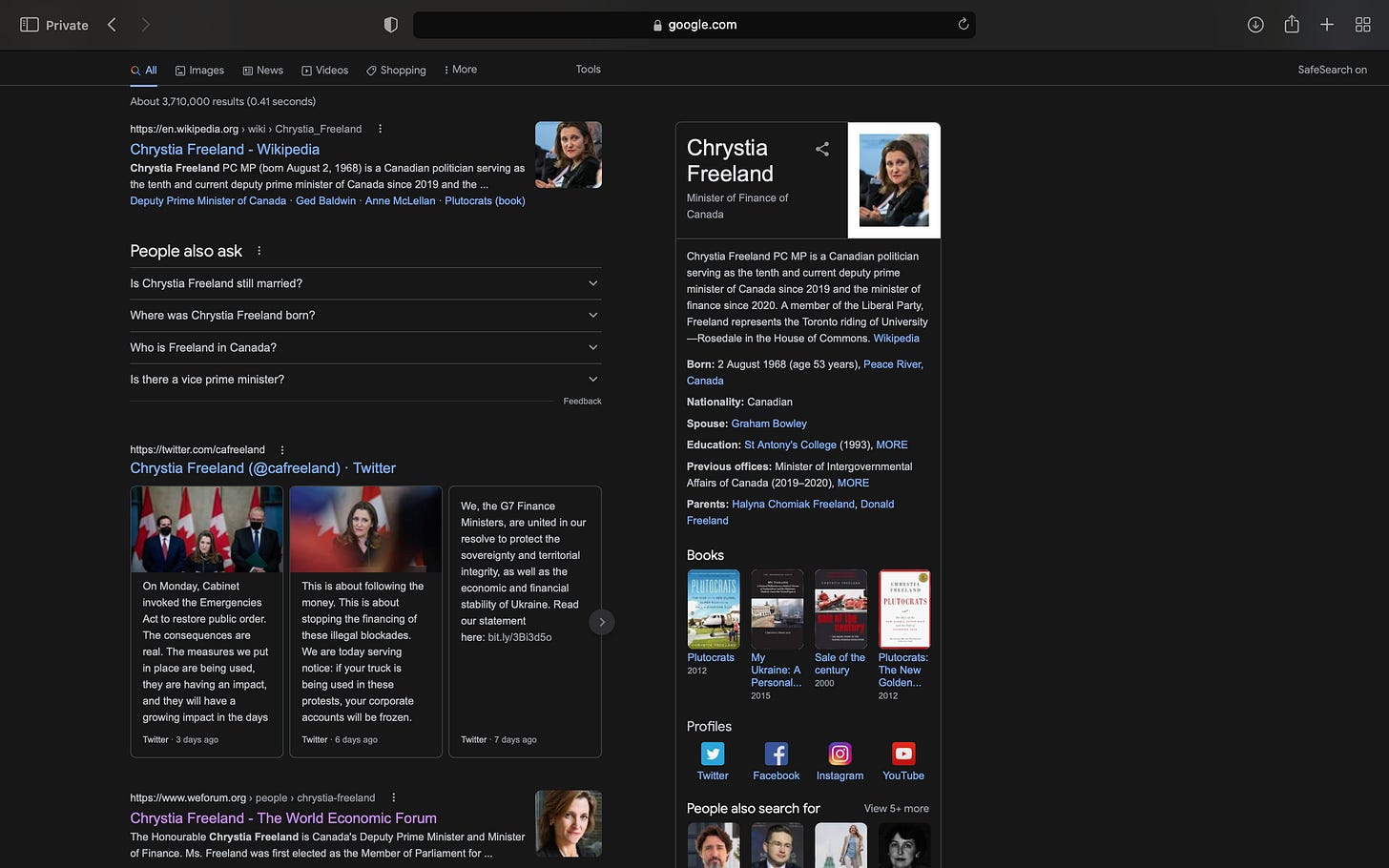Open the St Antony's College link
Screen dimensions: 1389x868
790,445
